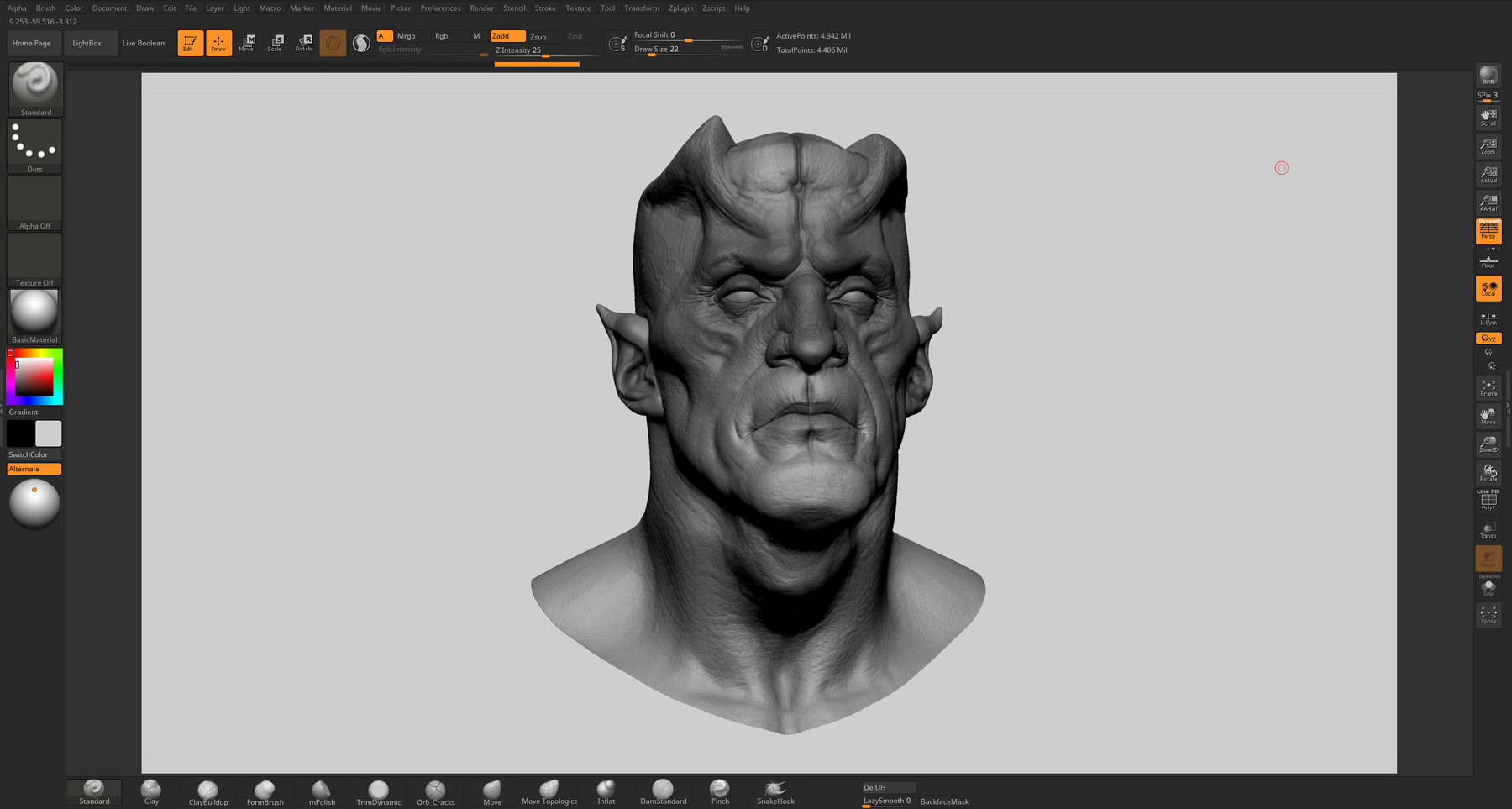Viewport: 1512px width, 809px height.
Task: Render with the BPR button
Action: tap(1488, 76)
